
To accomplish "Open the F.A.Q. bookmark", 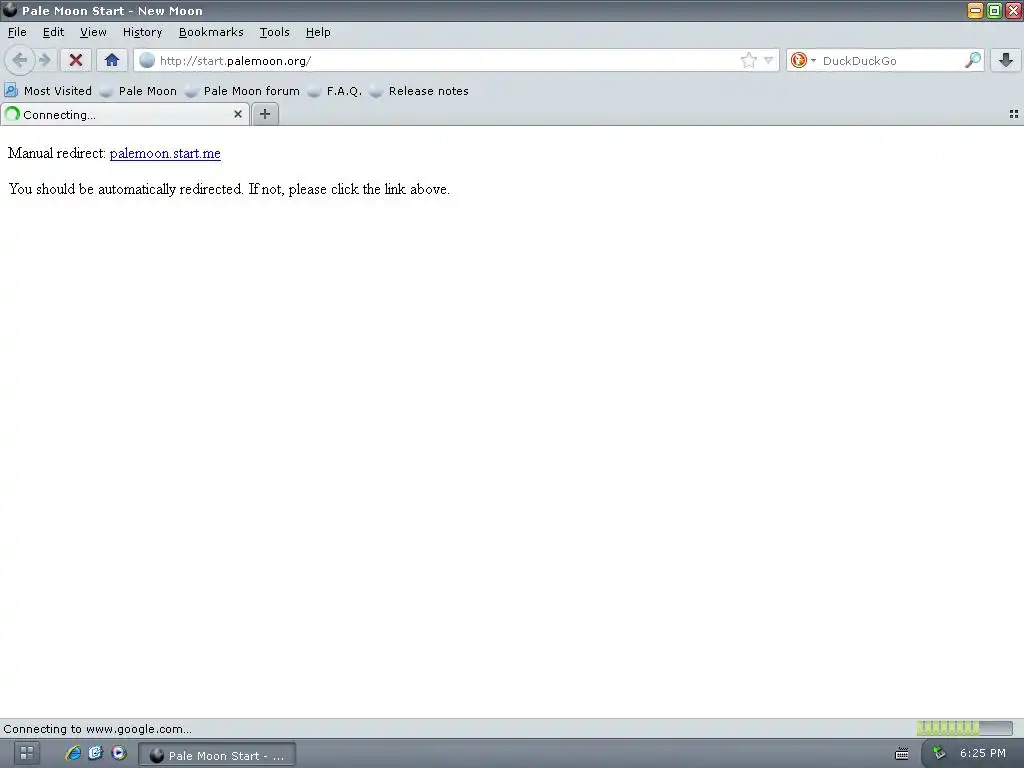I will (334, 91).
